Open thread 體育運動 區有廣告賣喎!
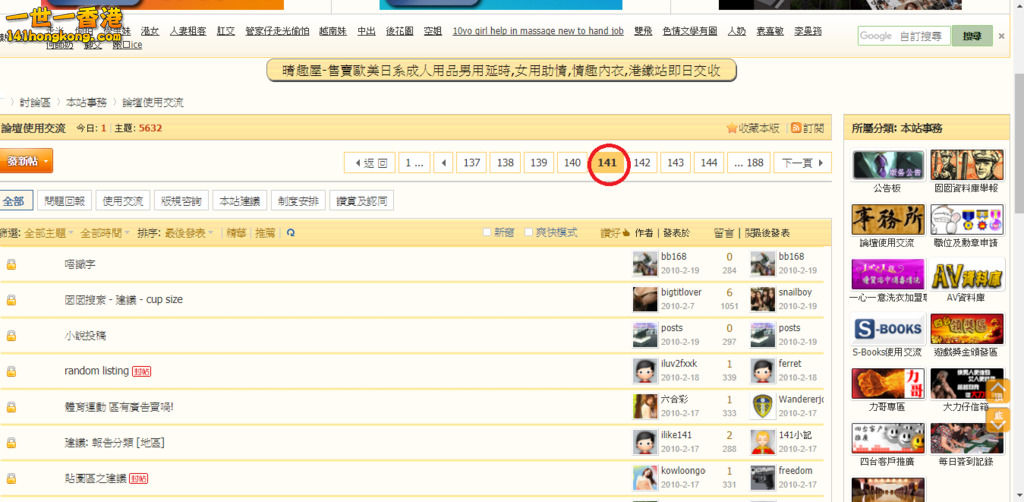1024x502 pixels. click(119, 407)
